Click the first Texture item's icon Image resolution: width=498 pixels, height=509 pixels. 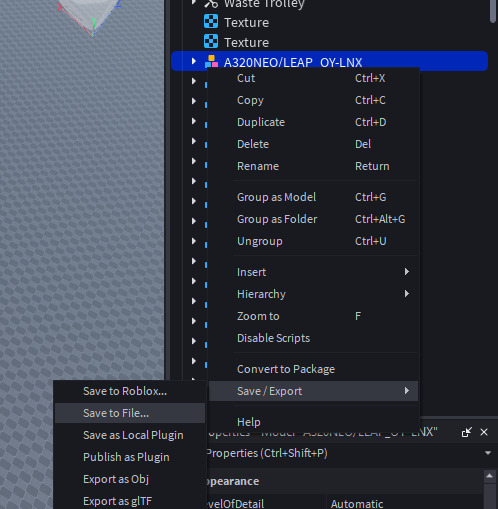(211, 22)
